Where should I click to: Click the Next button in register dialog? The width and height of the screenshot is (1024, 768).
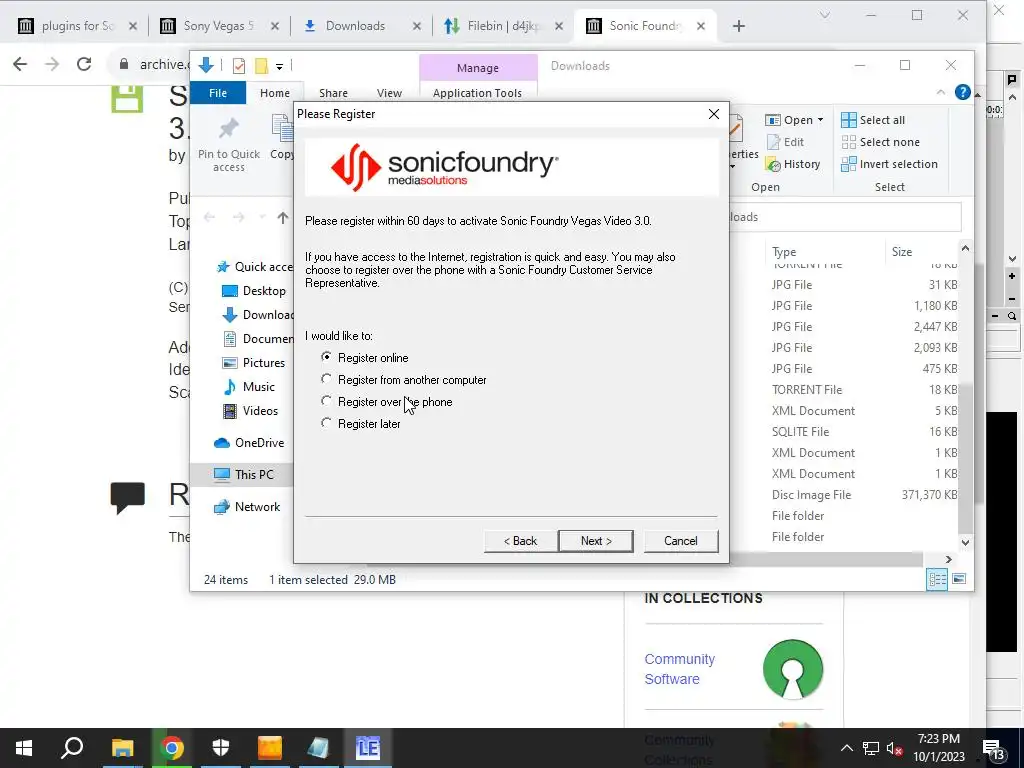(596, 541)
